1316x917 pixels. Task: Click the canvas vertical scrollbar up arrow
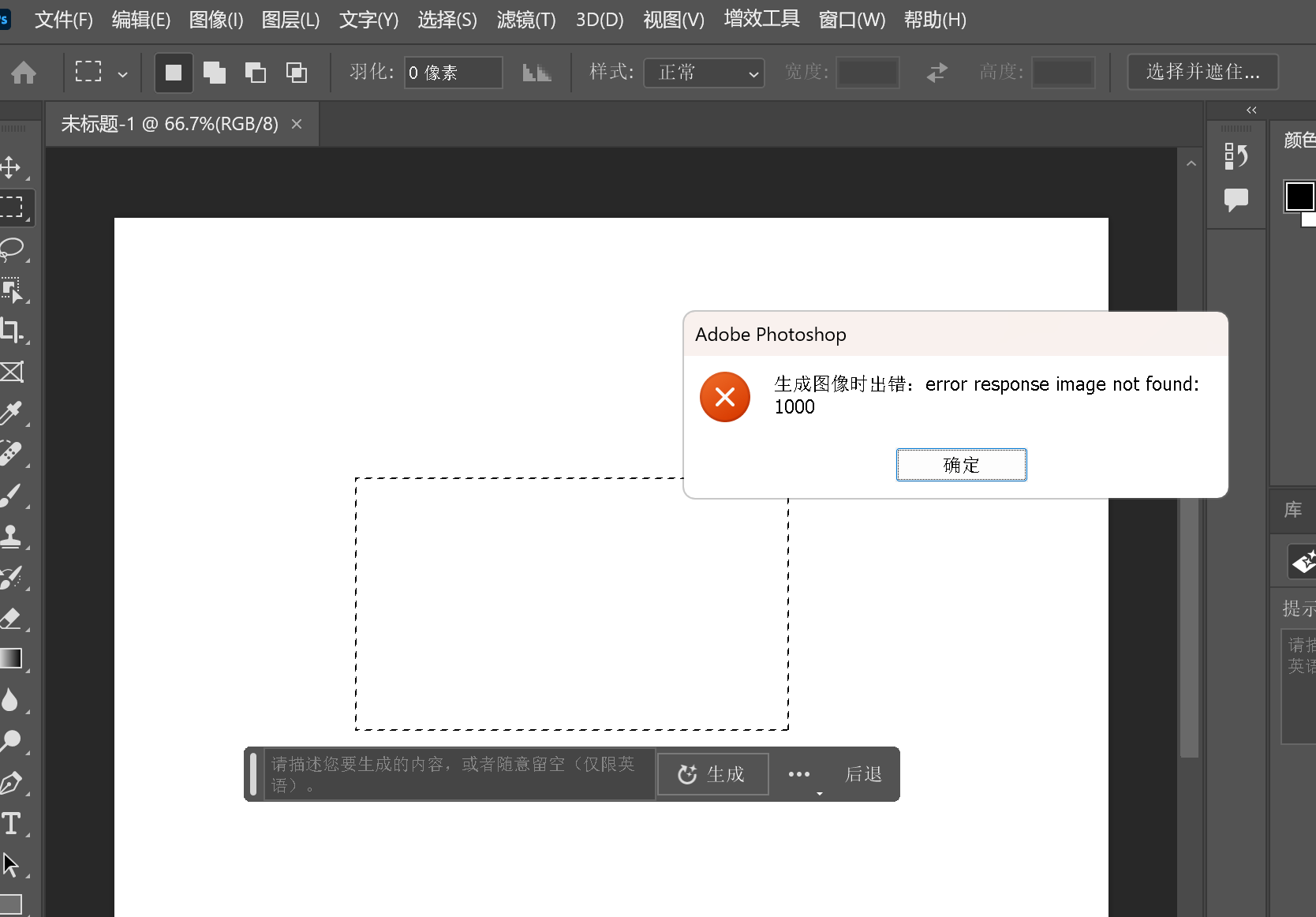tap(1191, 163)
